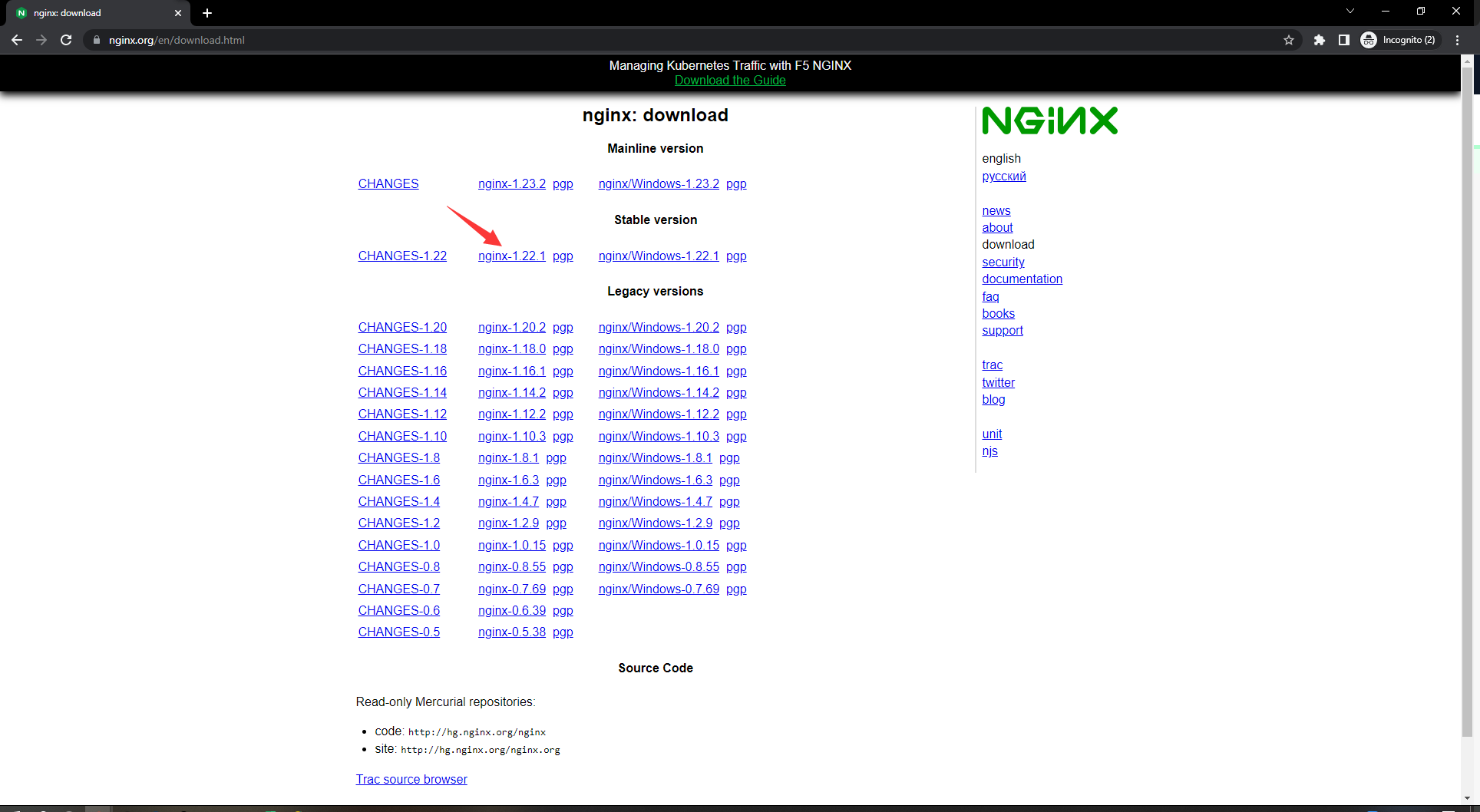Open pgp signature for nginx-0.5.38

563,632
